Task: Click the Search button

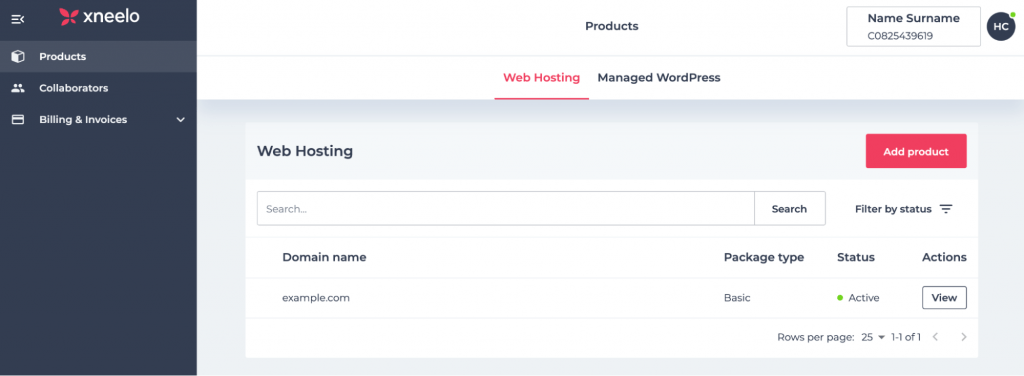Action: point(790,209)
